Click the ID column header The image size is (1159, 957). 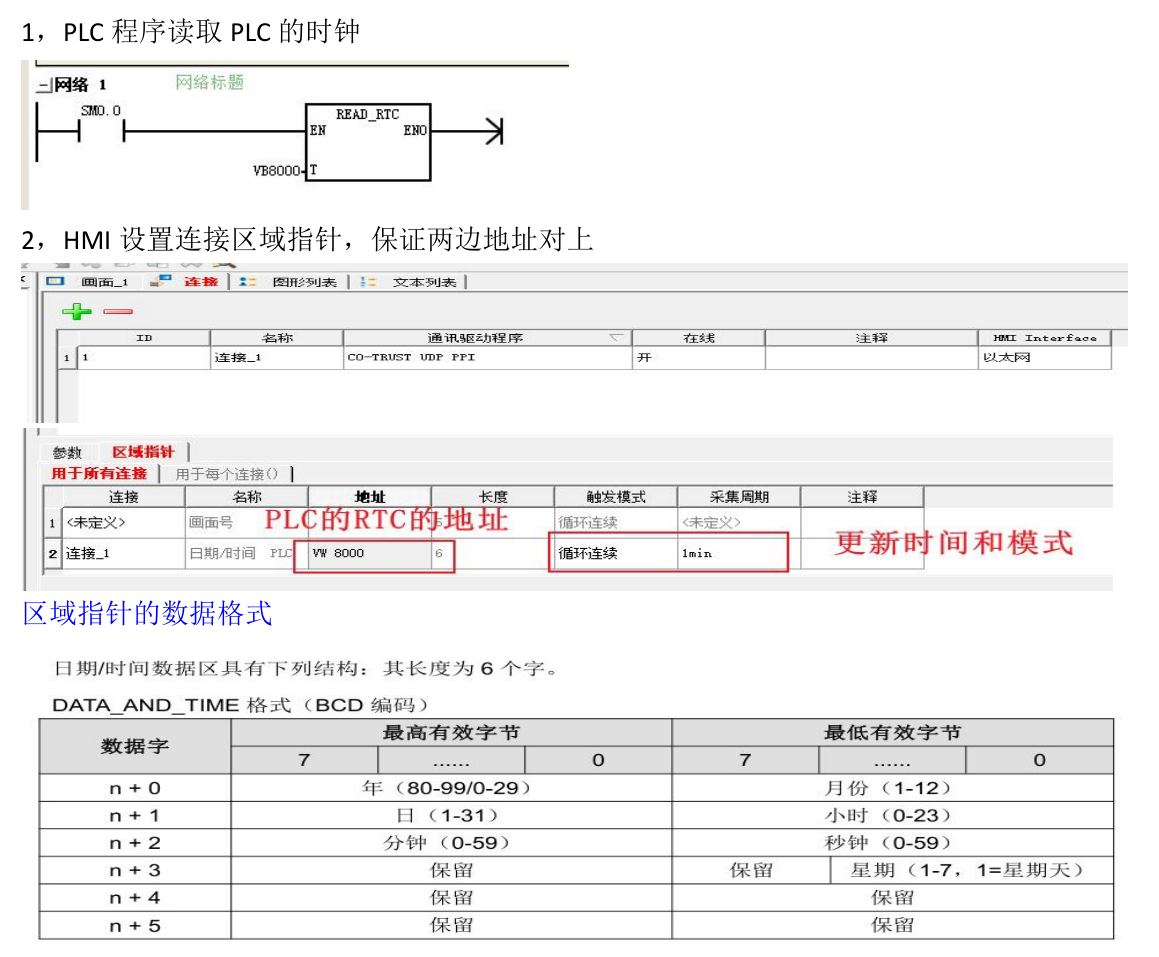click(x=143, y=338)
